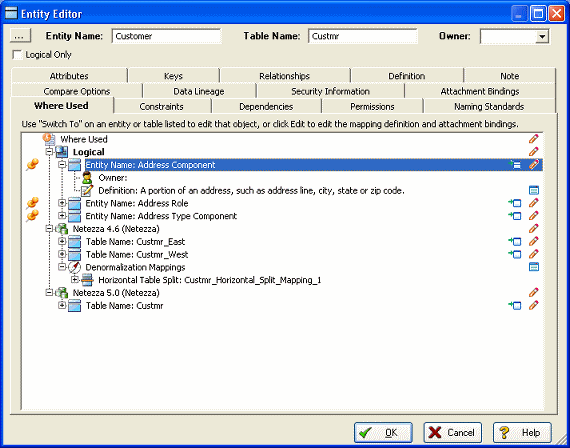
Task: Click edit pencil for Netezza 4.6 row
Action: pos(533,228)
